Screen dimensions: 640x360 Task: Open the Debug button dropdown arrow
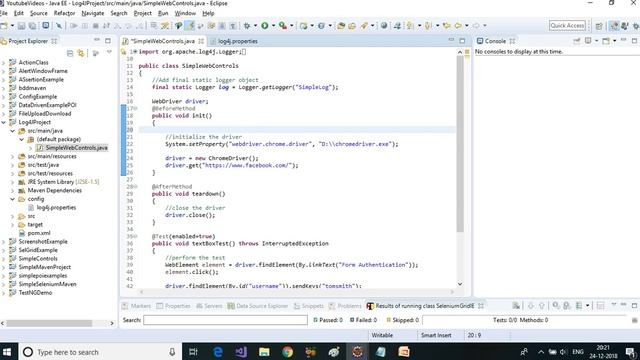256,26
